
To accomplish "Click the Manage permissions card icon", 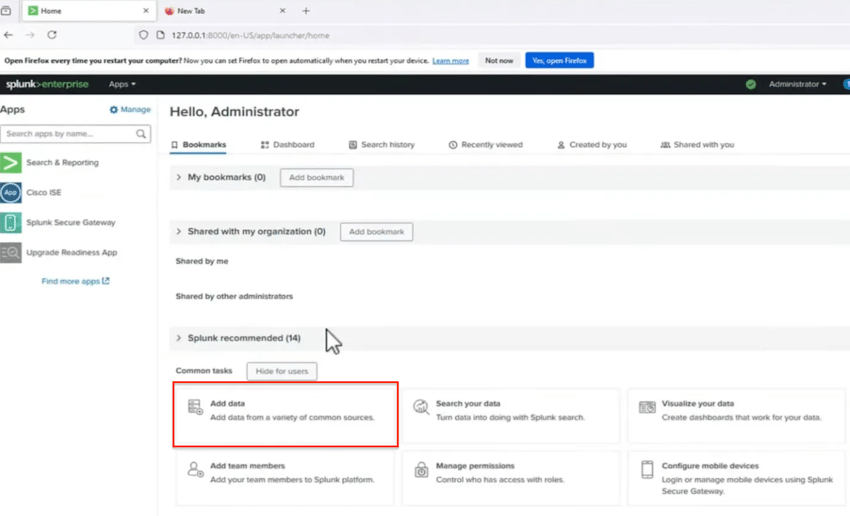I will [x=421, y=469].
